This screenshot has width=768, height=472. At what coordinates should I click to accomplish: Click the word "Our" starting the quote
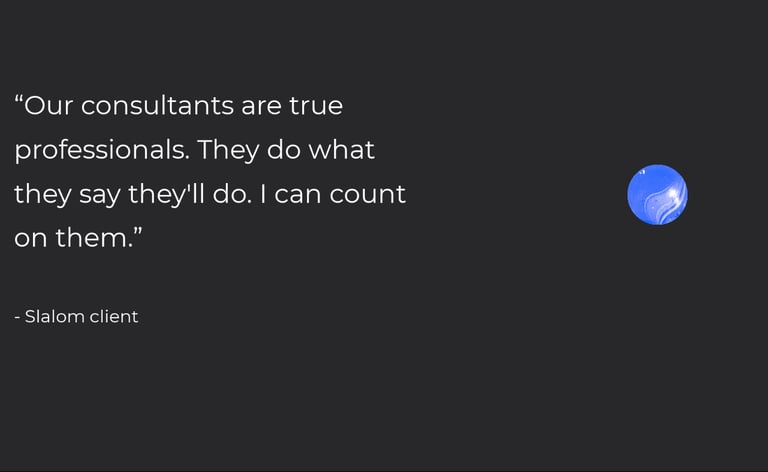tap(48, 105)
